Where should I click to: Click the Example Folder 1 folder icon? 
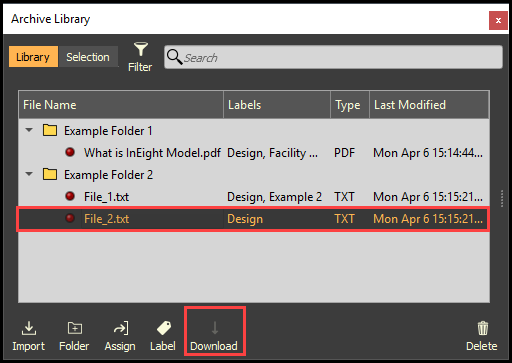click(x=50, y=130)
